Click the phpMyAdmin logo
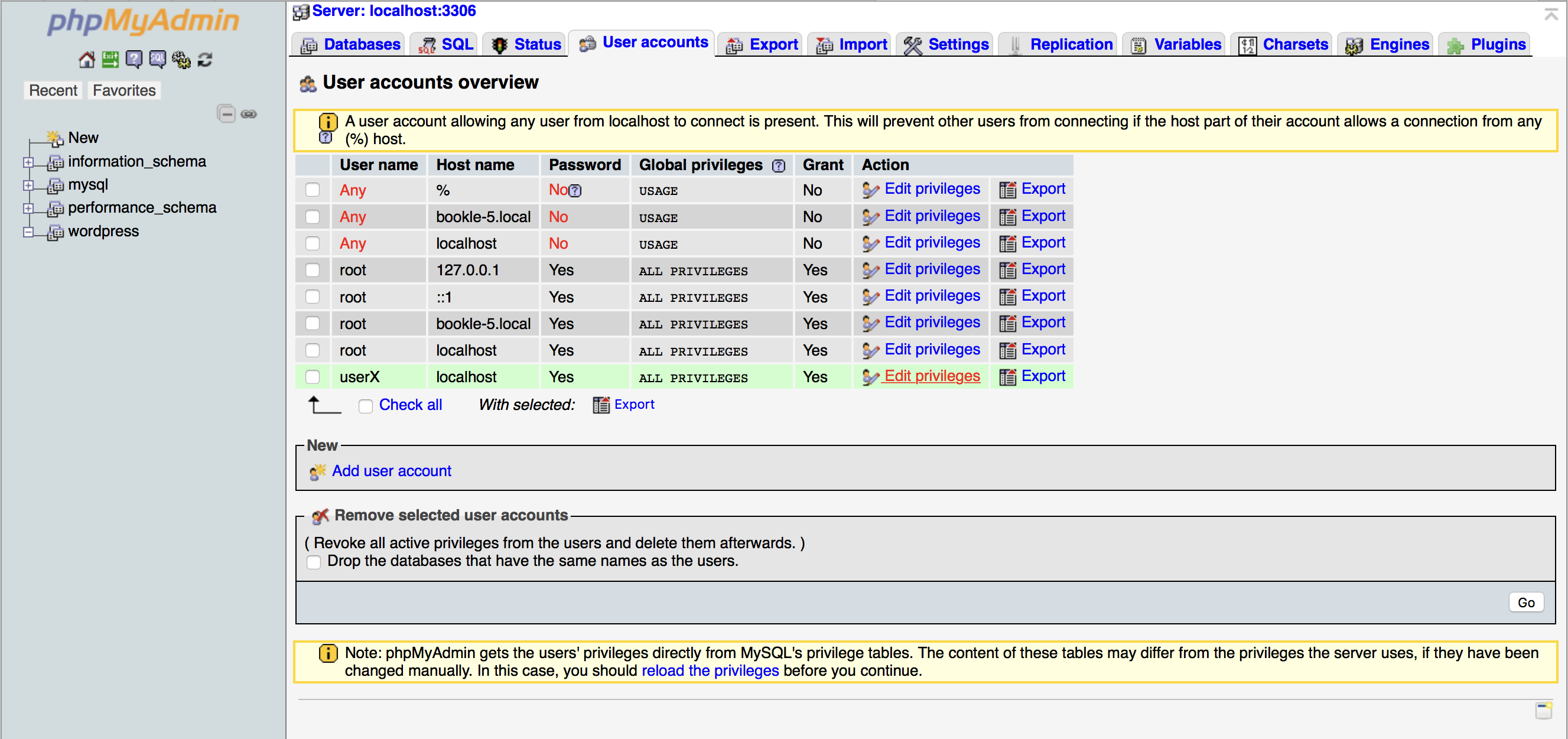Viewport: 1568px width, 739px height. pyautogui.click(x=144, y=21)
